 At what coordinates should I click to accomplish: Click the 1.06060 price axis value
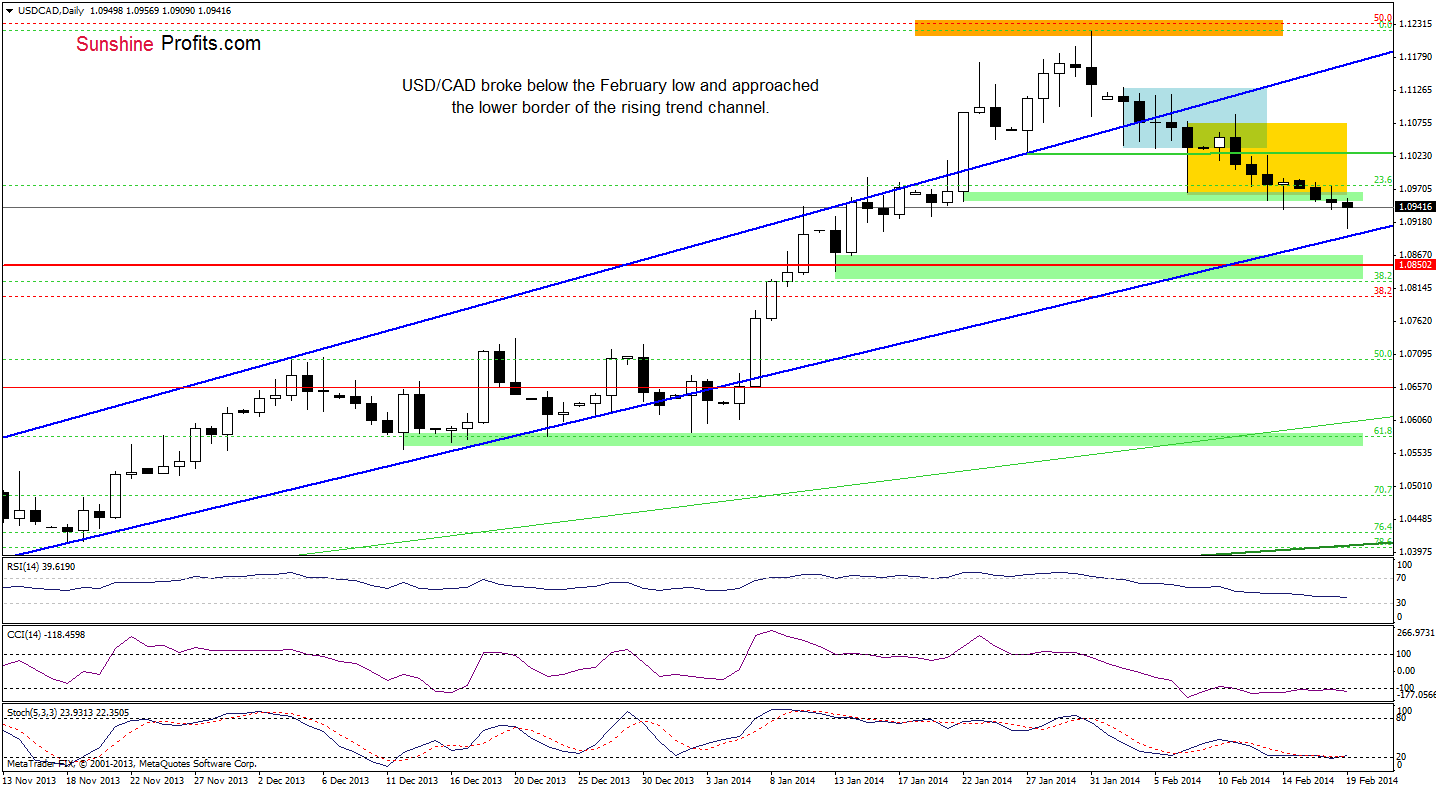coord(1416,420)
